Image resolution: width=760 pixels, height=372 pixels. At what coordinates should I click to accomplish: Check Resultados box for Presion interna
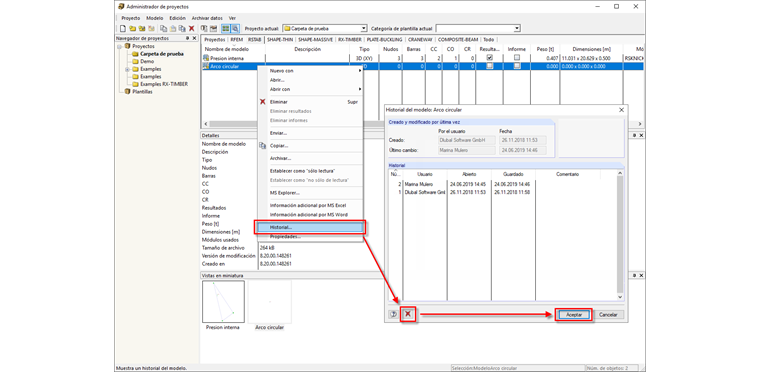tap(490, 58)
